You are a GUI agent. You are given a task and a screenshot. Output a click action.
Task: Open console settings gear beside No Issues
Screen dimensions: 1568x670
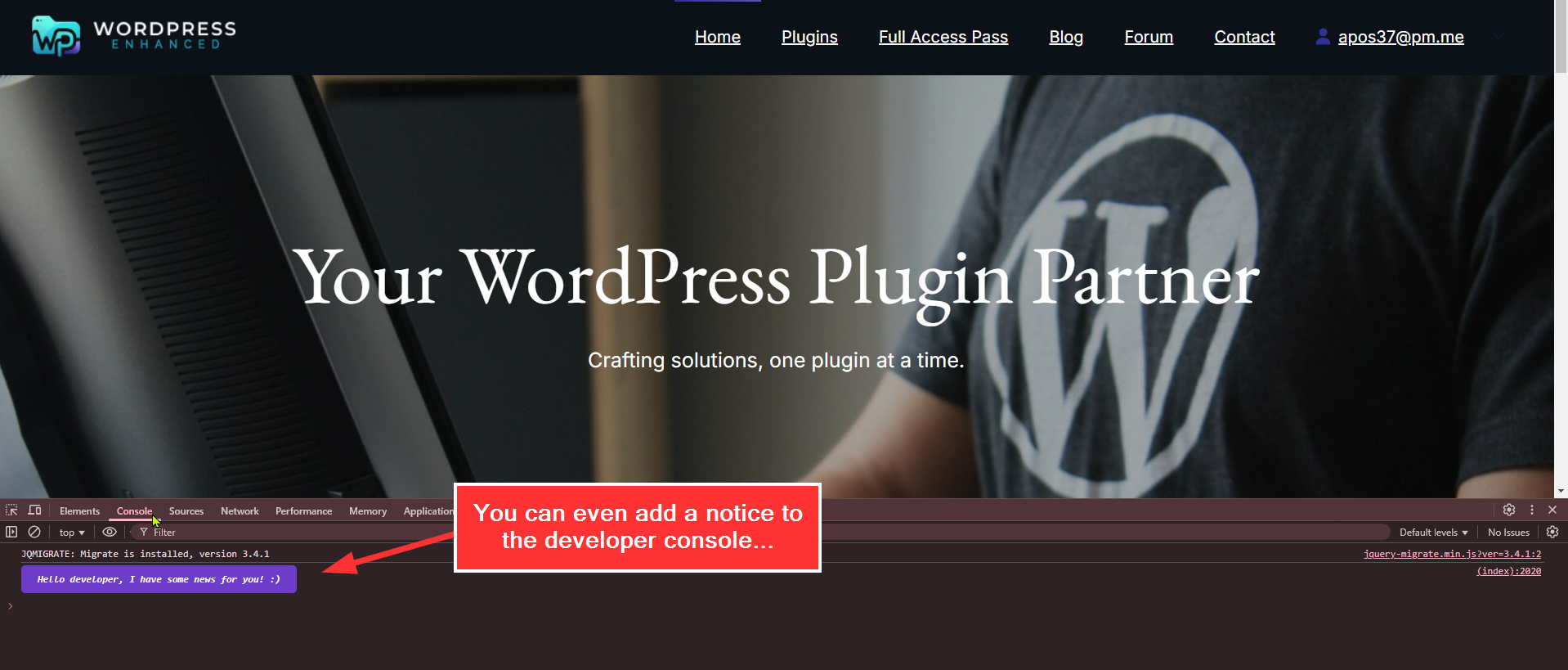(x=1552, y=532)
